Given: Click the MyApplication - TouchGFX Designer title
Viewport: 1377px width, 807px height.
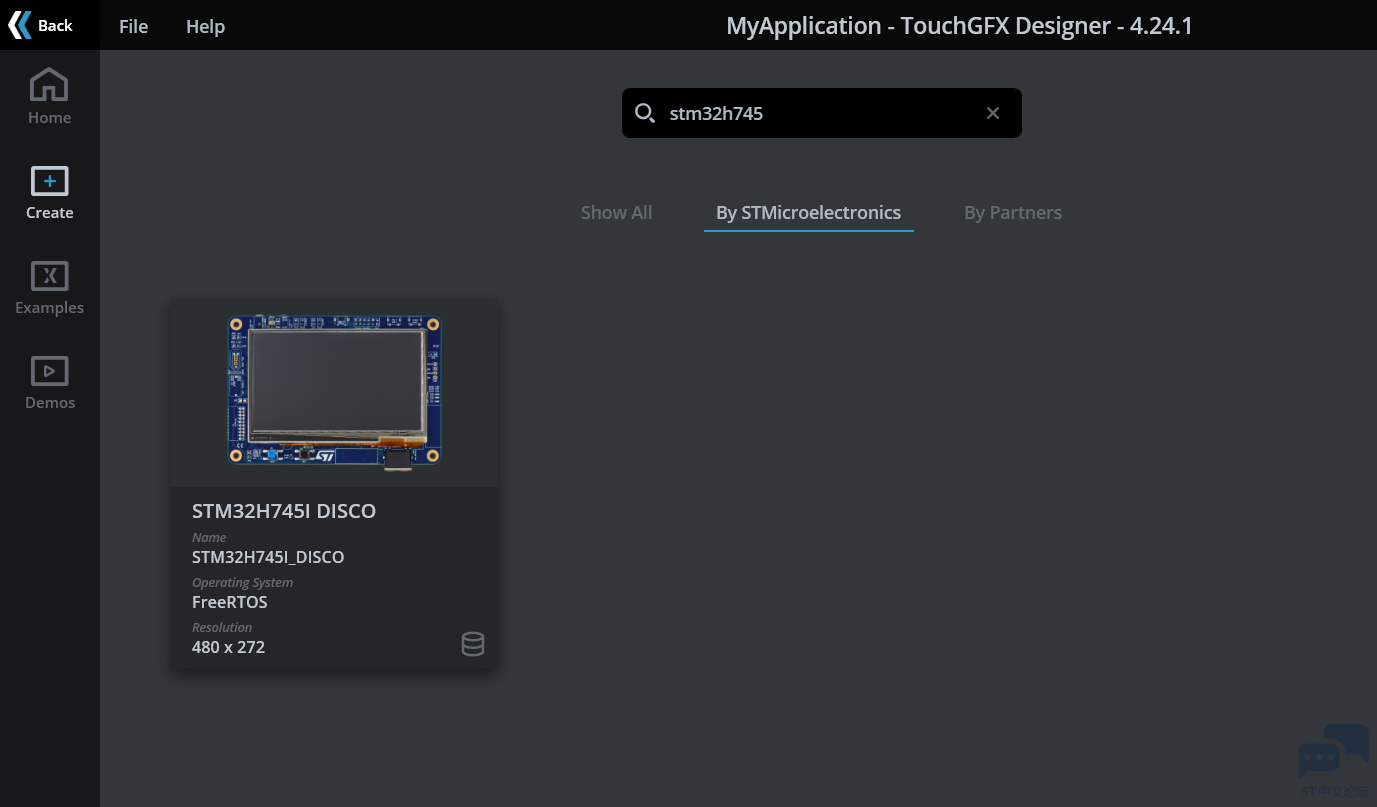Looking at the screenshot, I should 960,26.
